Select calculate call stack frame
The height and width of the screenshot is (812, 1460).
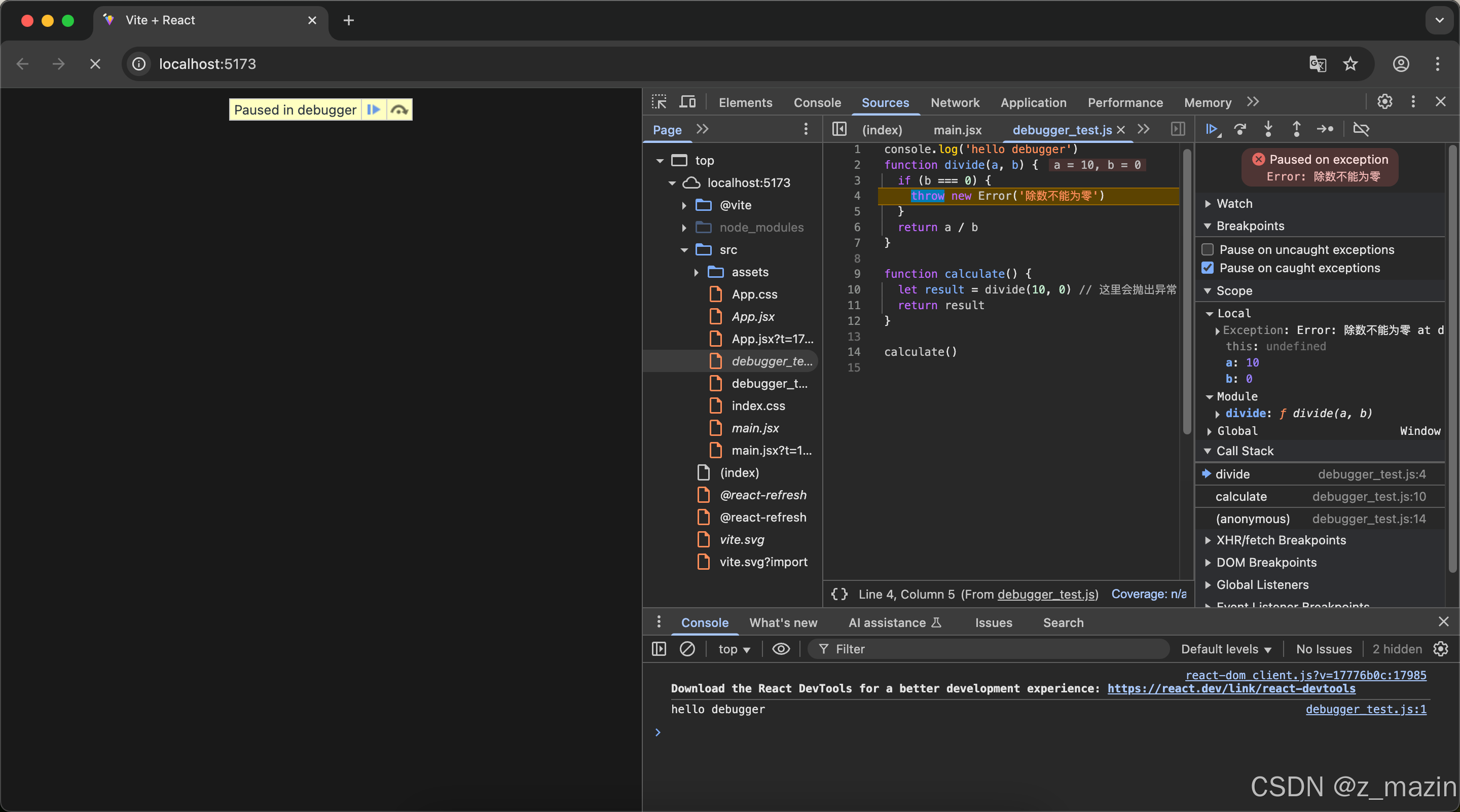click(1320, 496)
